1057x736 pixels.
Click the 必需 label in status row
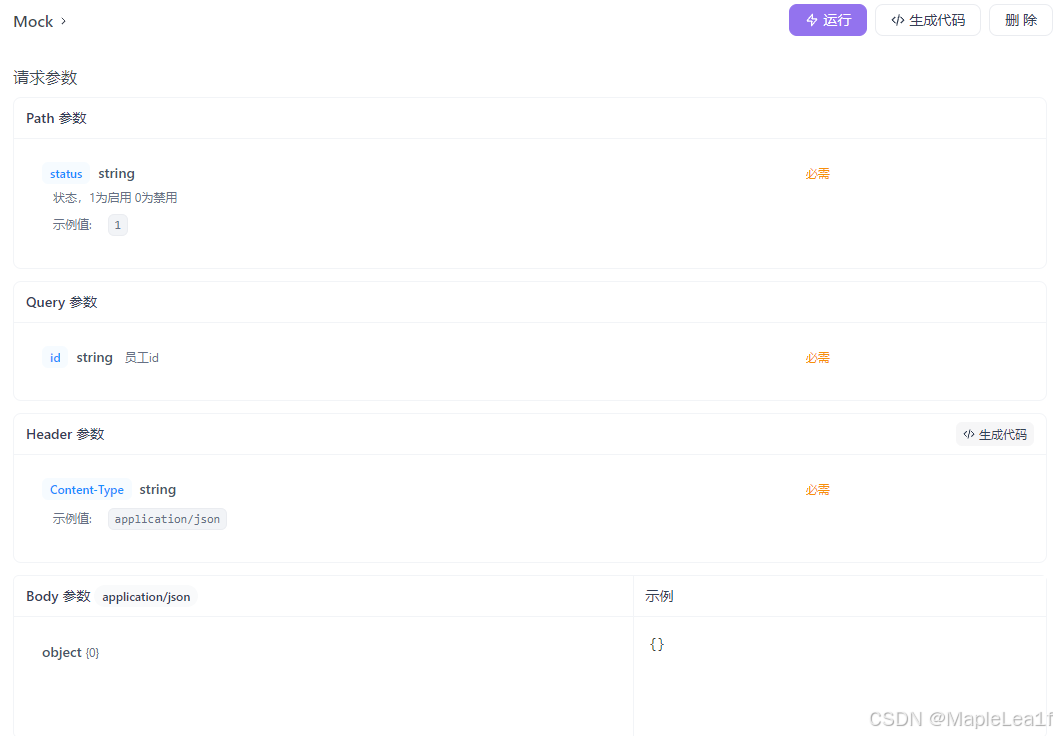tap(818, 174)
